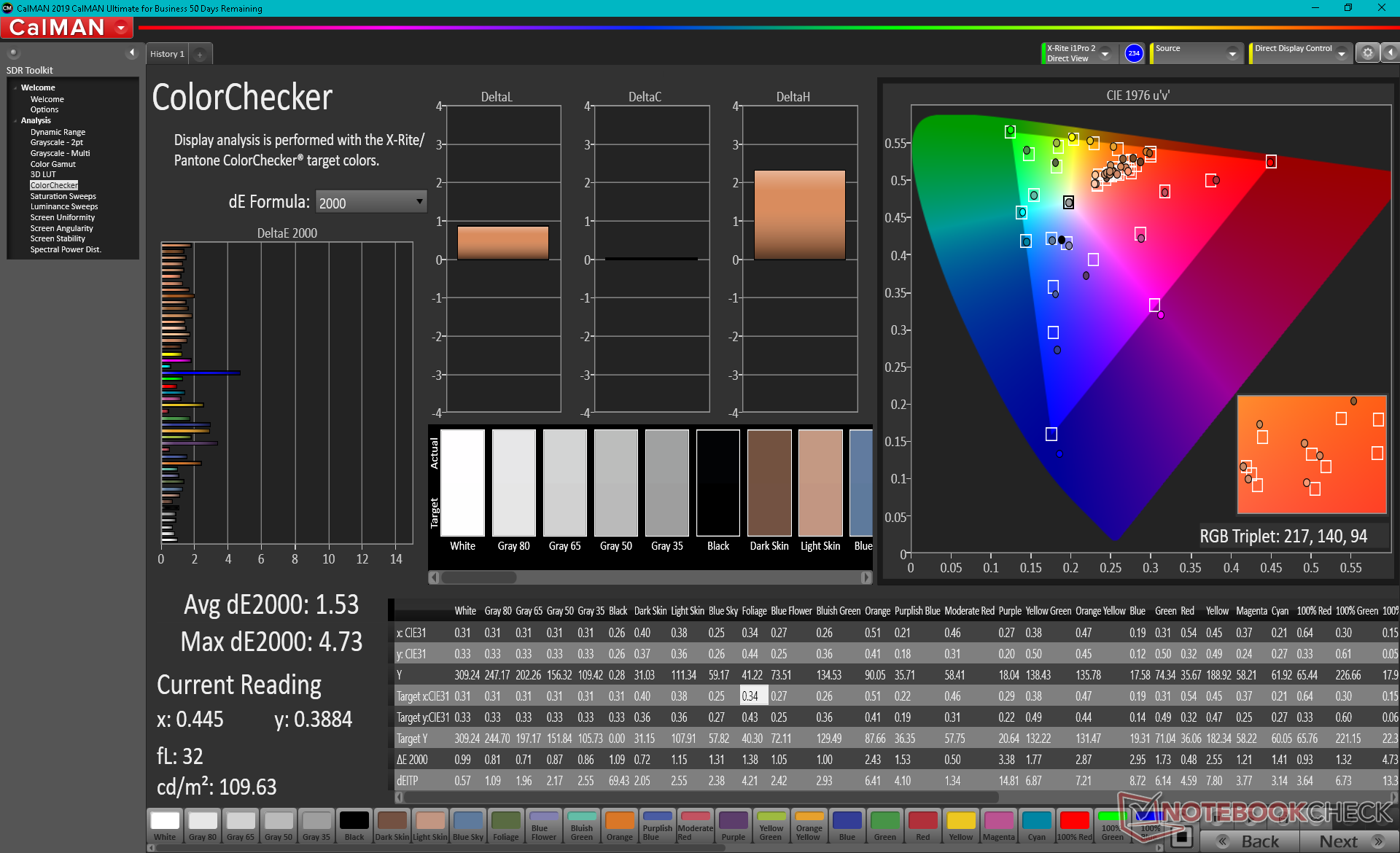Collapse the Welcome tree group
The image size is (1400, 853).
[x=15, y=88]
